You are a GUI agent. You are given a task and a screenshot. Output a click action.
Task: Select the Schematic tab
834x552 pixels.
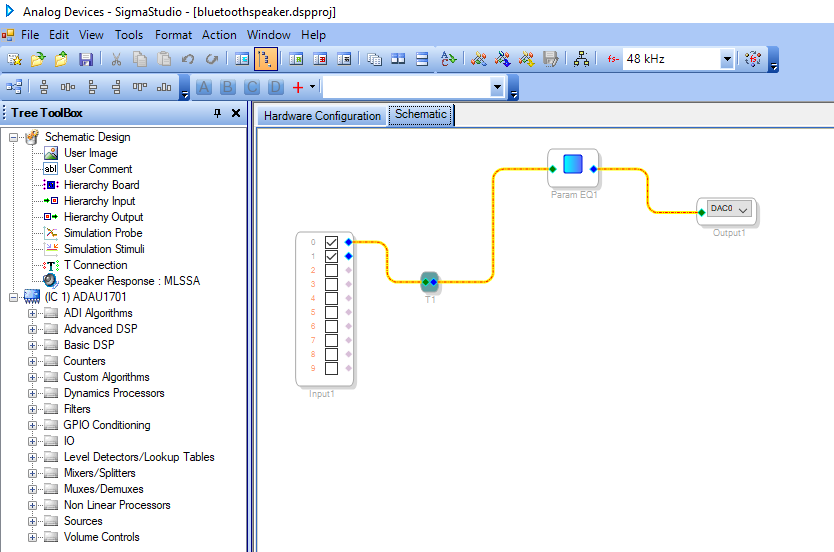pos(421,114)
